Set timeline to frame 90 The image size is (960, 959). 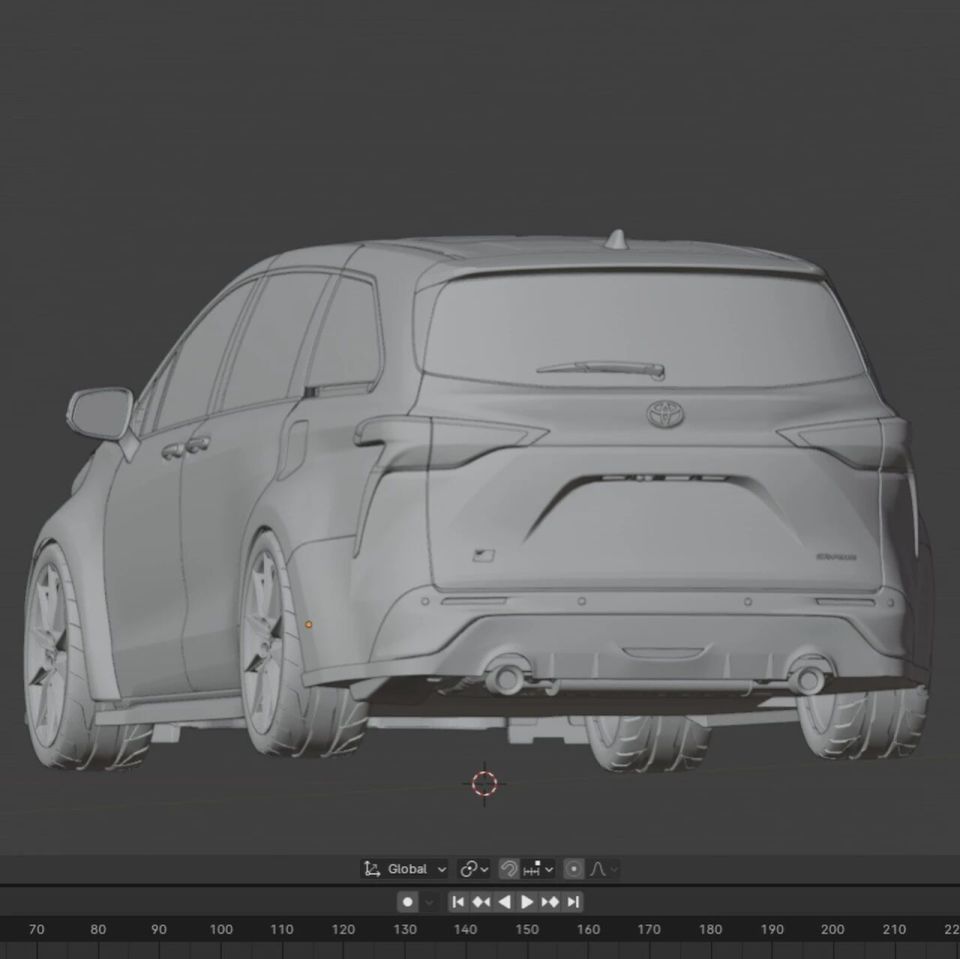point(159,930)
